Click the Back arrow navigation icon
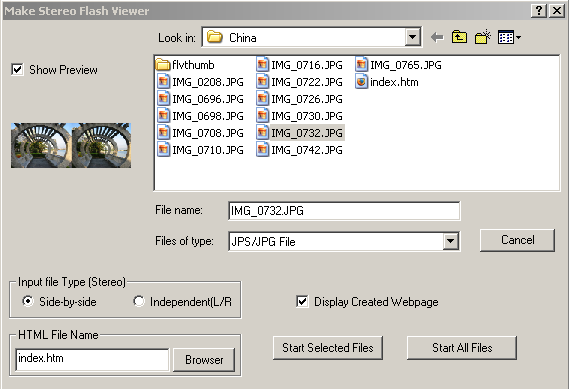This screenshot has width=569, height=389. 437,37
